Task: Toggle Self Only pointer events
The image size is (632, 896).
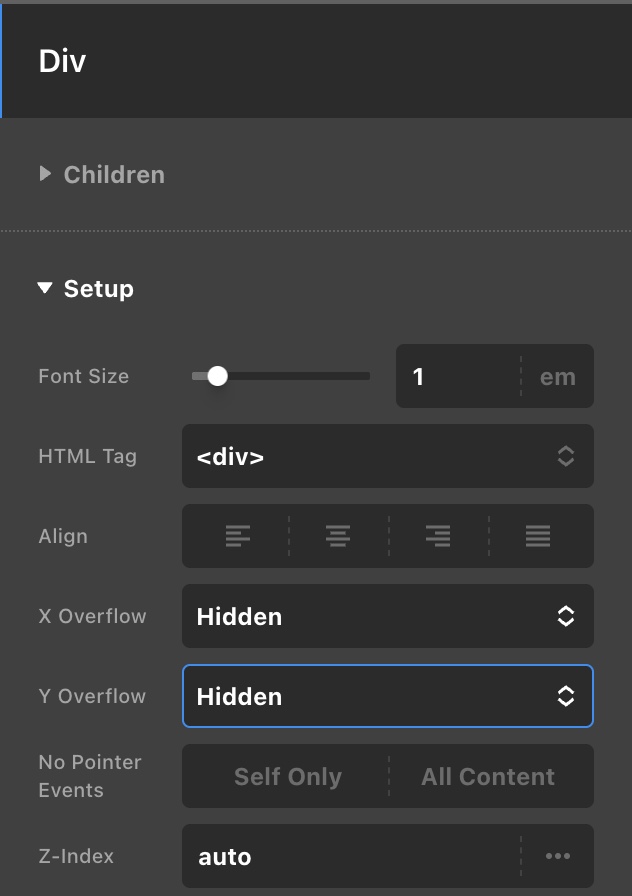Action: click(287, 776)
